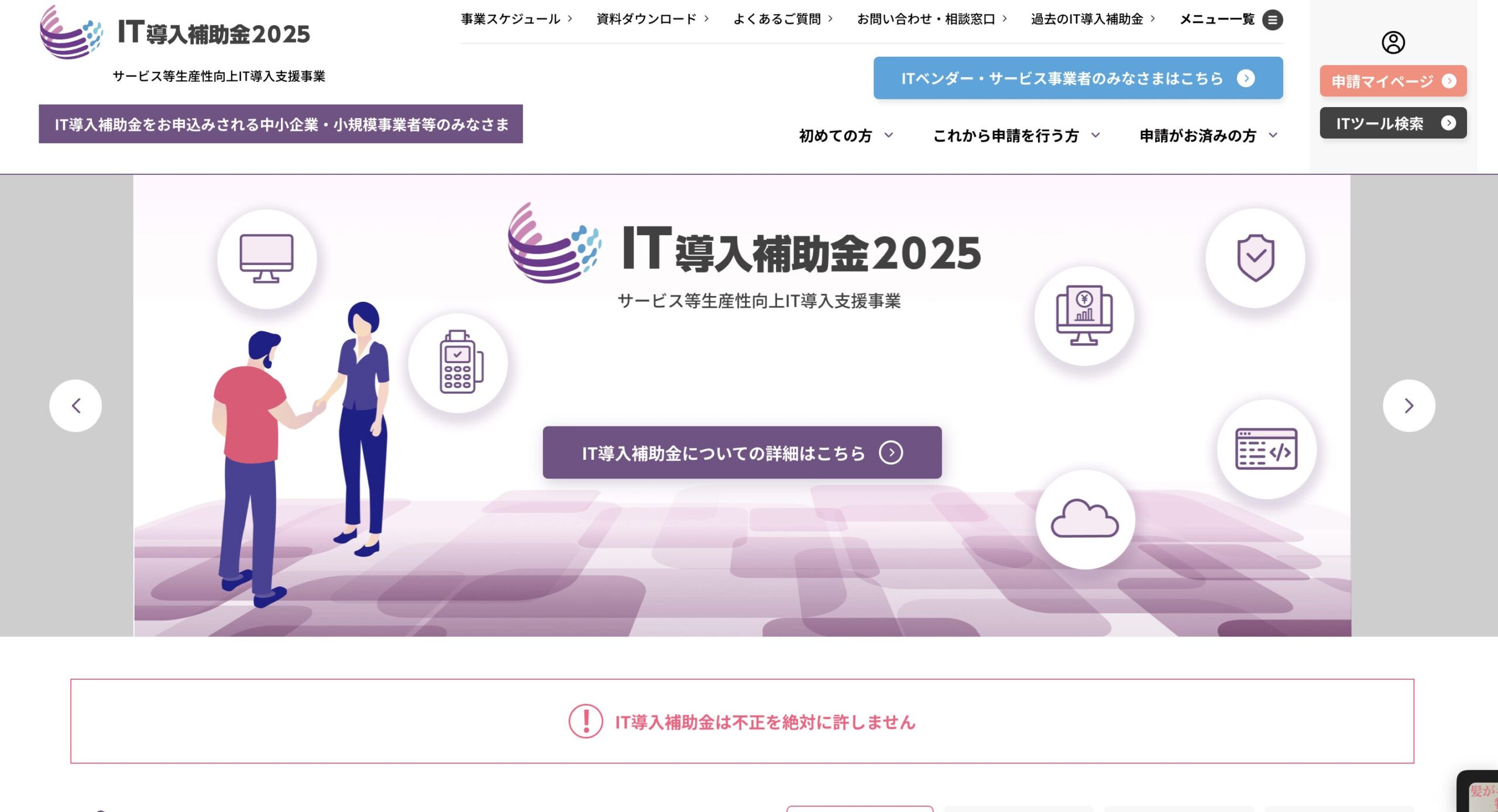
Task: Expand the 初めての方 dropdown menu
Action: 846,136
